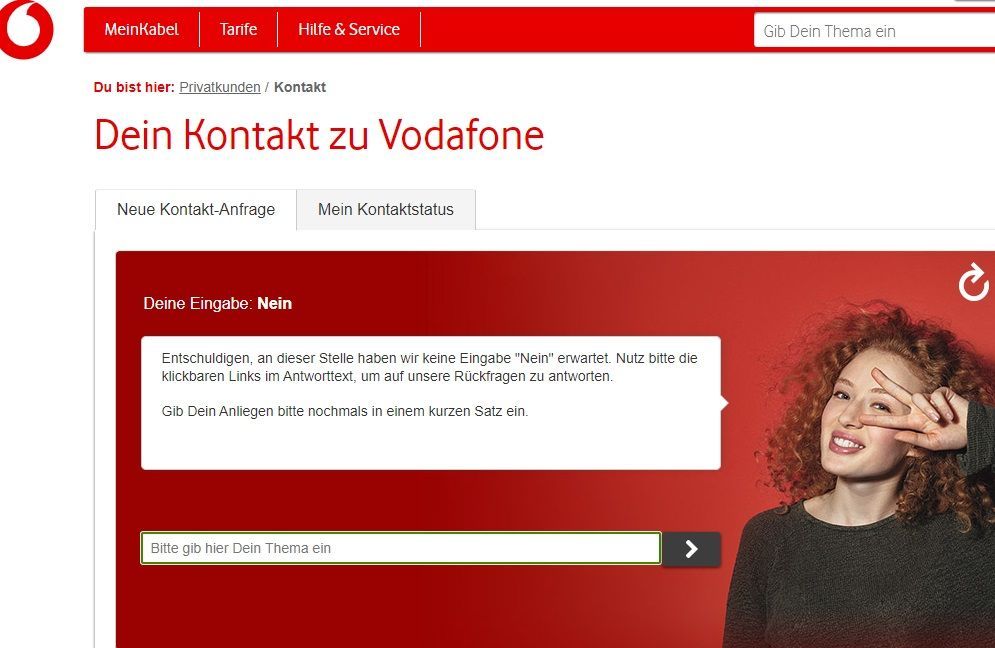Switch to the Mein Kontaktstatus tab
Image resolution: width=995 pixels, height=648 pixels.
tap(386, 209)
